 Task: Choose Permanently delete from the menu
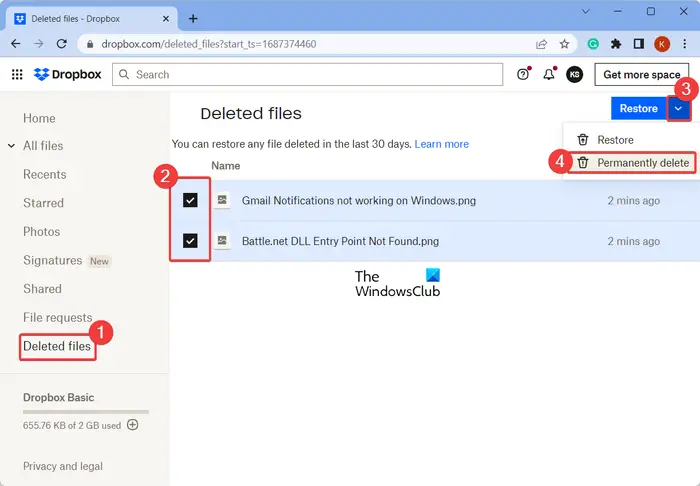coord(632,162)
